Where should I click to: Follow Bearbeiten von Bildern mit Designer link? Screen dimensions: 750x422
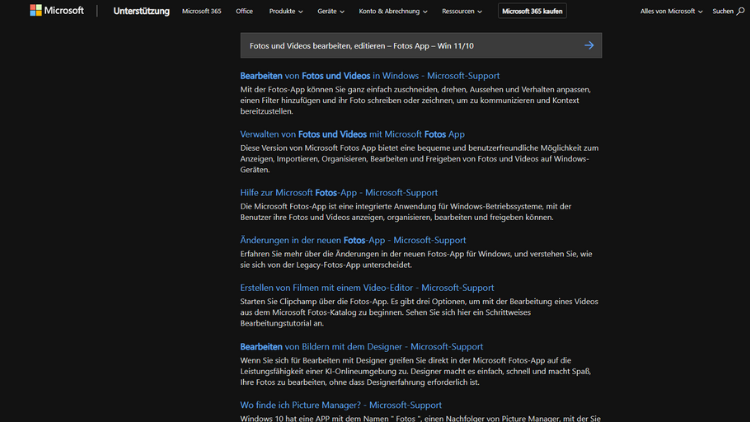point(361,347)
